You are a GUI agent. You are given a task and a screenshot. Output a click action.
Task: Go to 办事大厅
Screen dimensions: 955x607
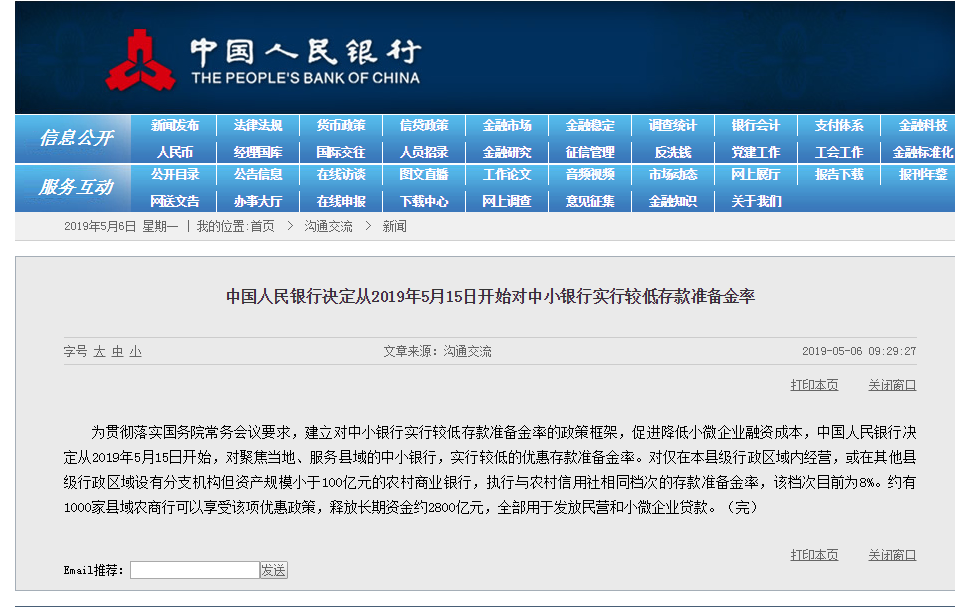pos(258,201)
